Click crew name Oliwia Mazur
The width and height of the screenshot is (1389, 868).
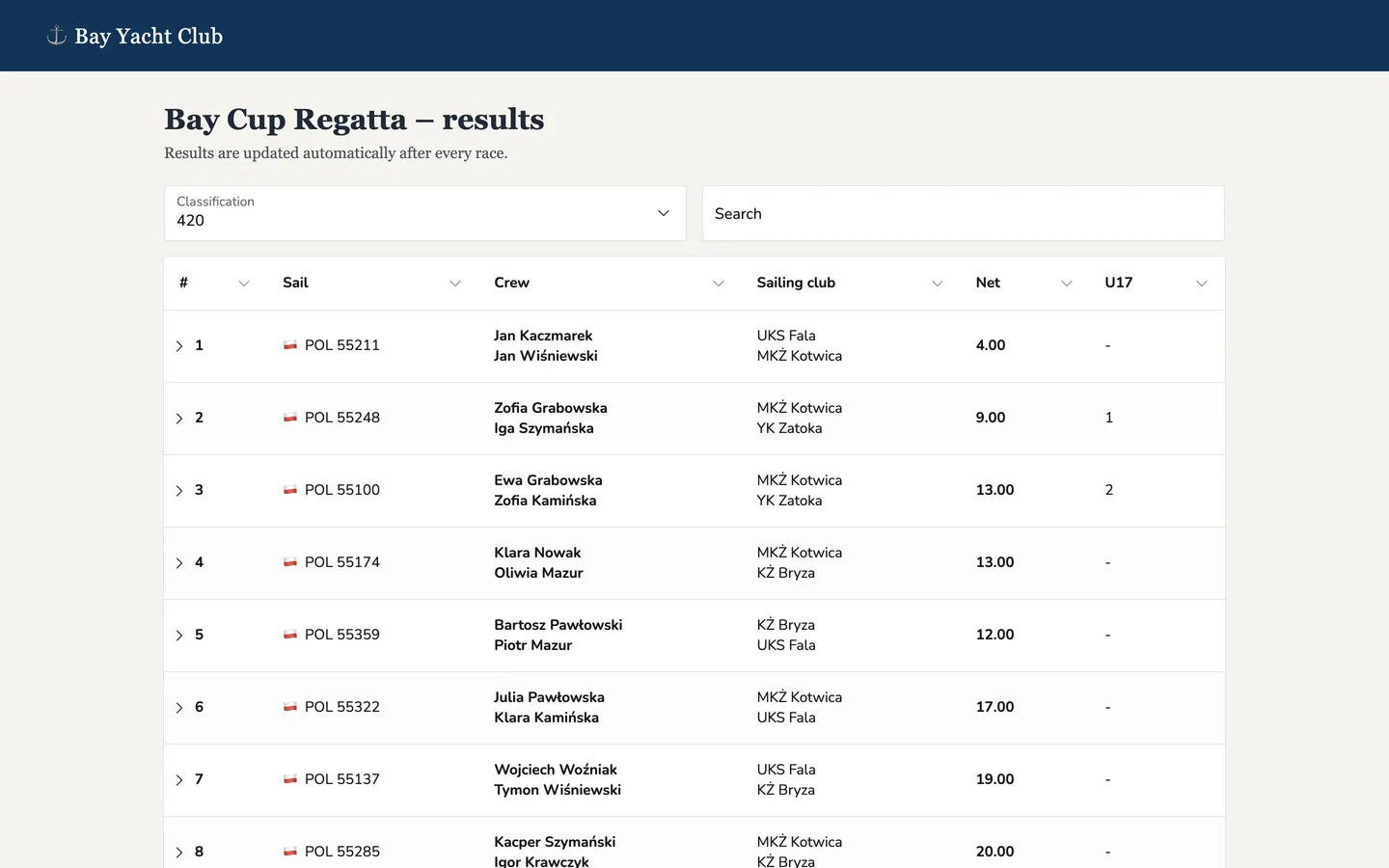(538, 573)
